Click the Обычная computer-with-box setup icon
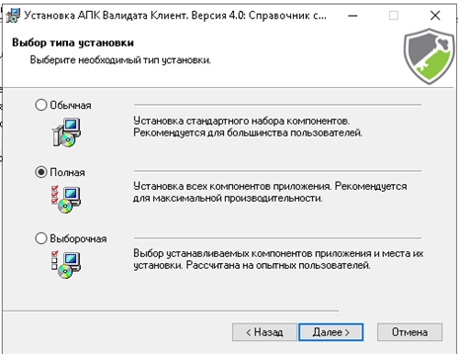The width and height of the screenshot is (464, 364). click(67, 132)
